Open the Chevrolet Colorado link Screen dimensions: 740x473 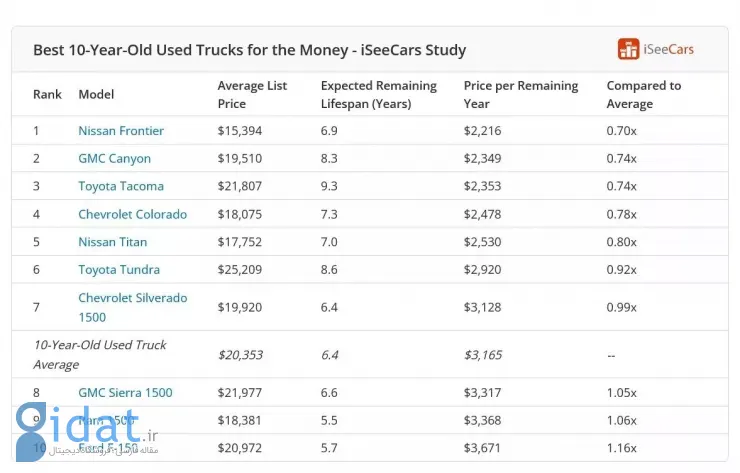(x=133, y=214)
